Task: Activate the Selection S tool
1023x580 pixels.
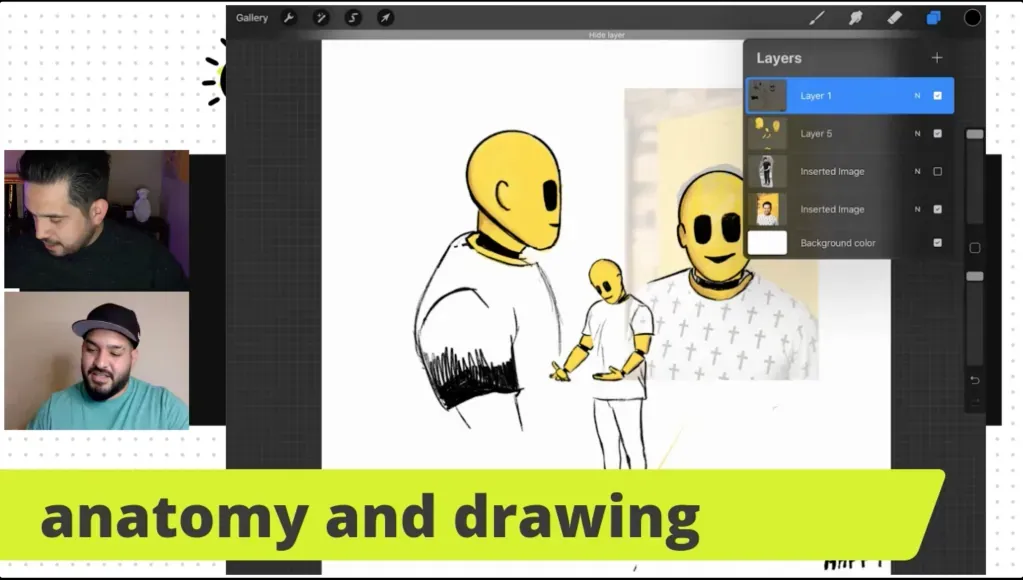Action: [353, 18]
